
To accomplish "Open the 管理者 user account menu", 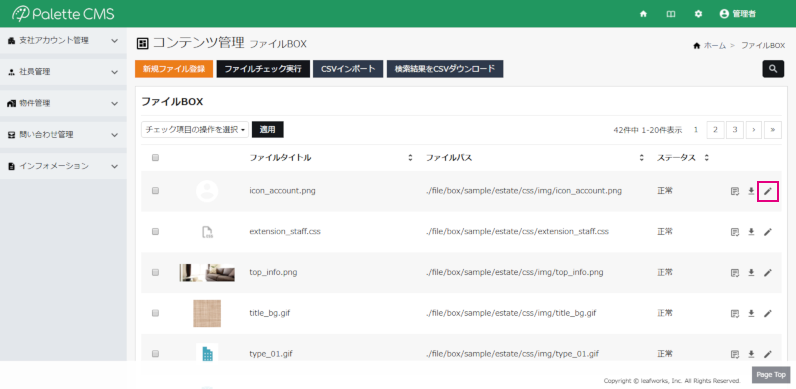I will 738,14.
